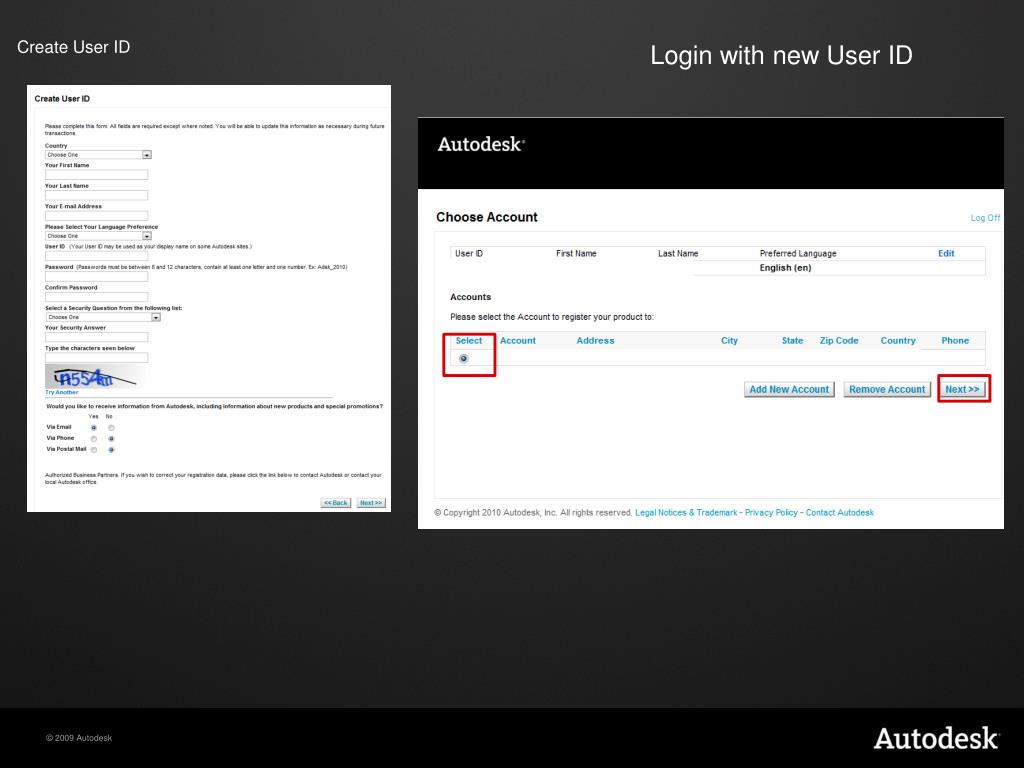Sort by the Address column header
Image resolution: width=1024 pixels, height=768 pixels.
[x=596, y=341]
